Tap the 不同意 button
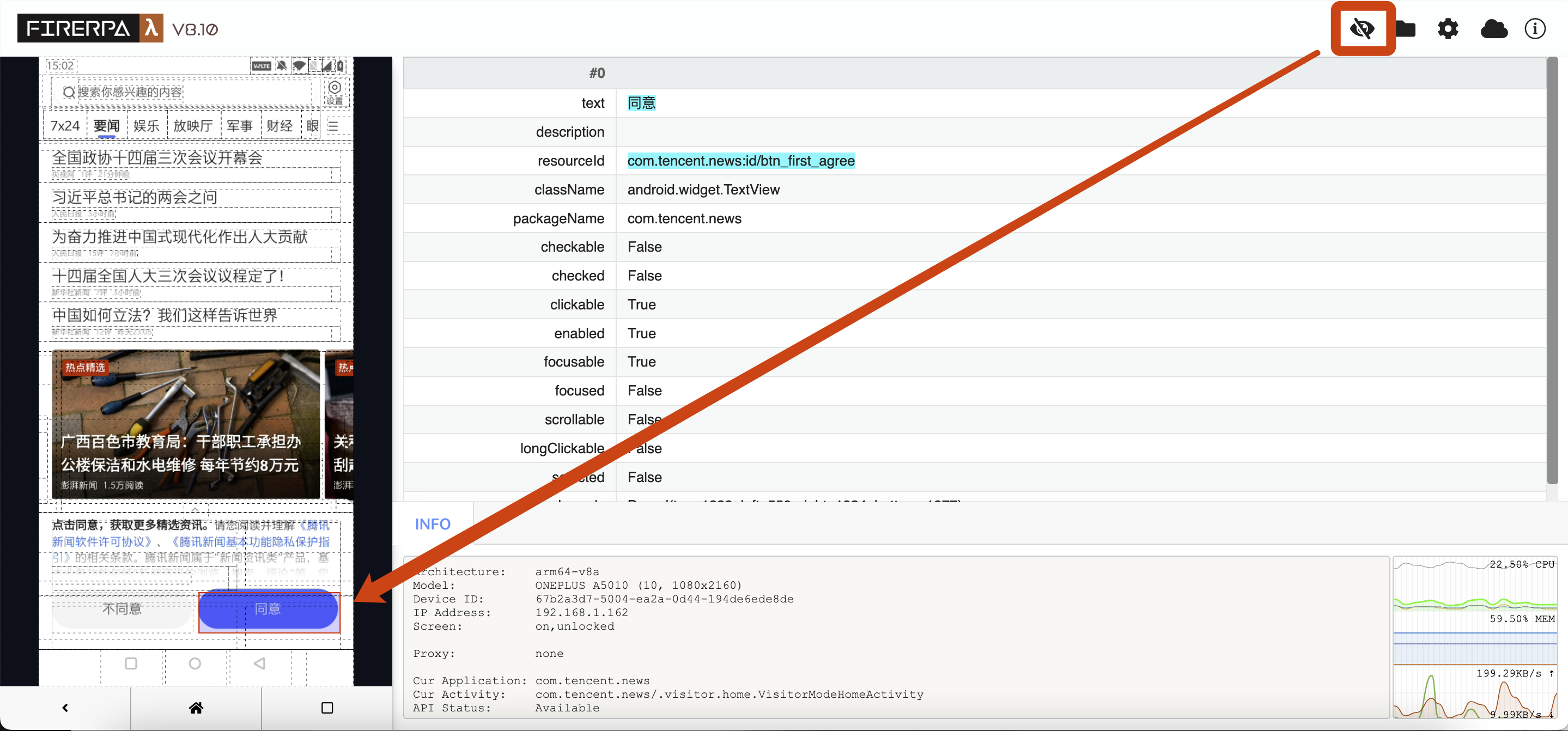 121,608
